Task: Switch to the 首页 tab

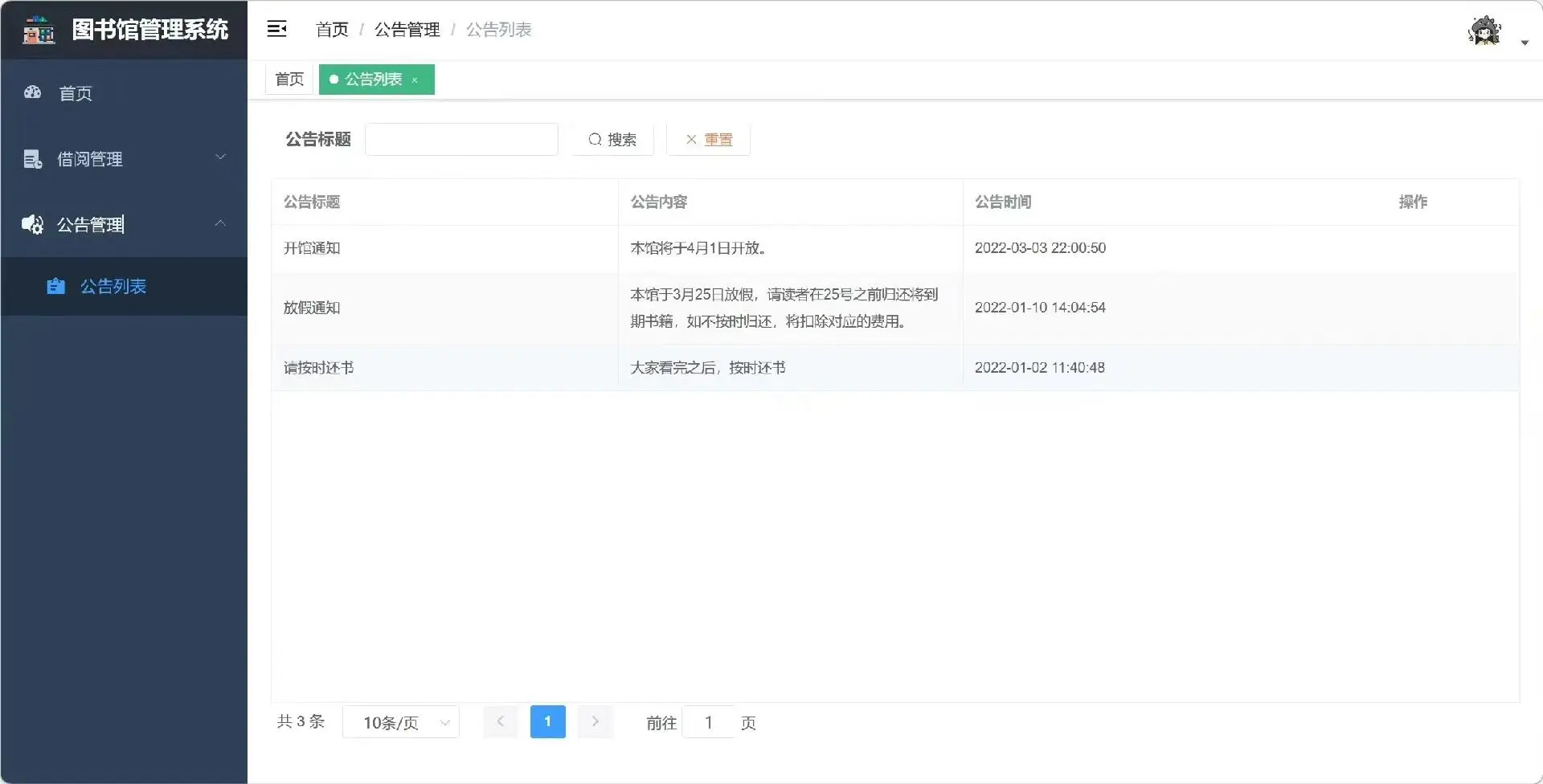Action: 289,79
